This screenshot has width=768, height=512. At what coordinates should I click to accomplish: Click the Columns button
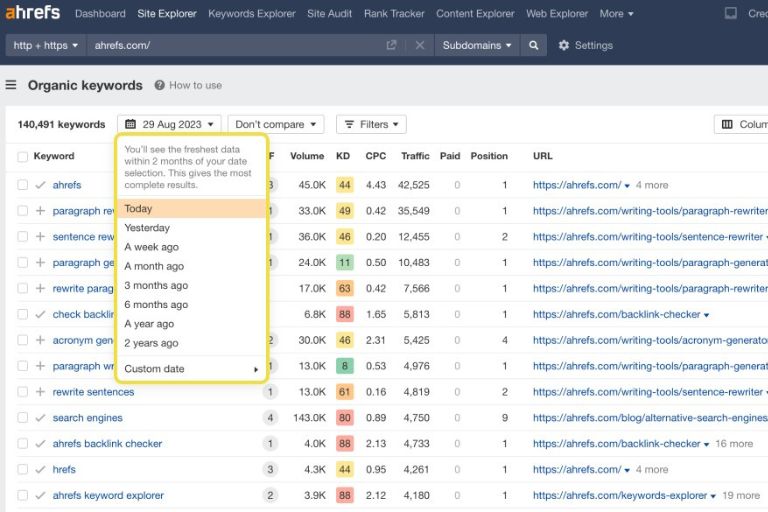(741, 124)
